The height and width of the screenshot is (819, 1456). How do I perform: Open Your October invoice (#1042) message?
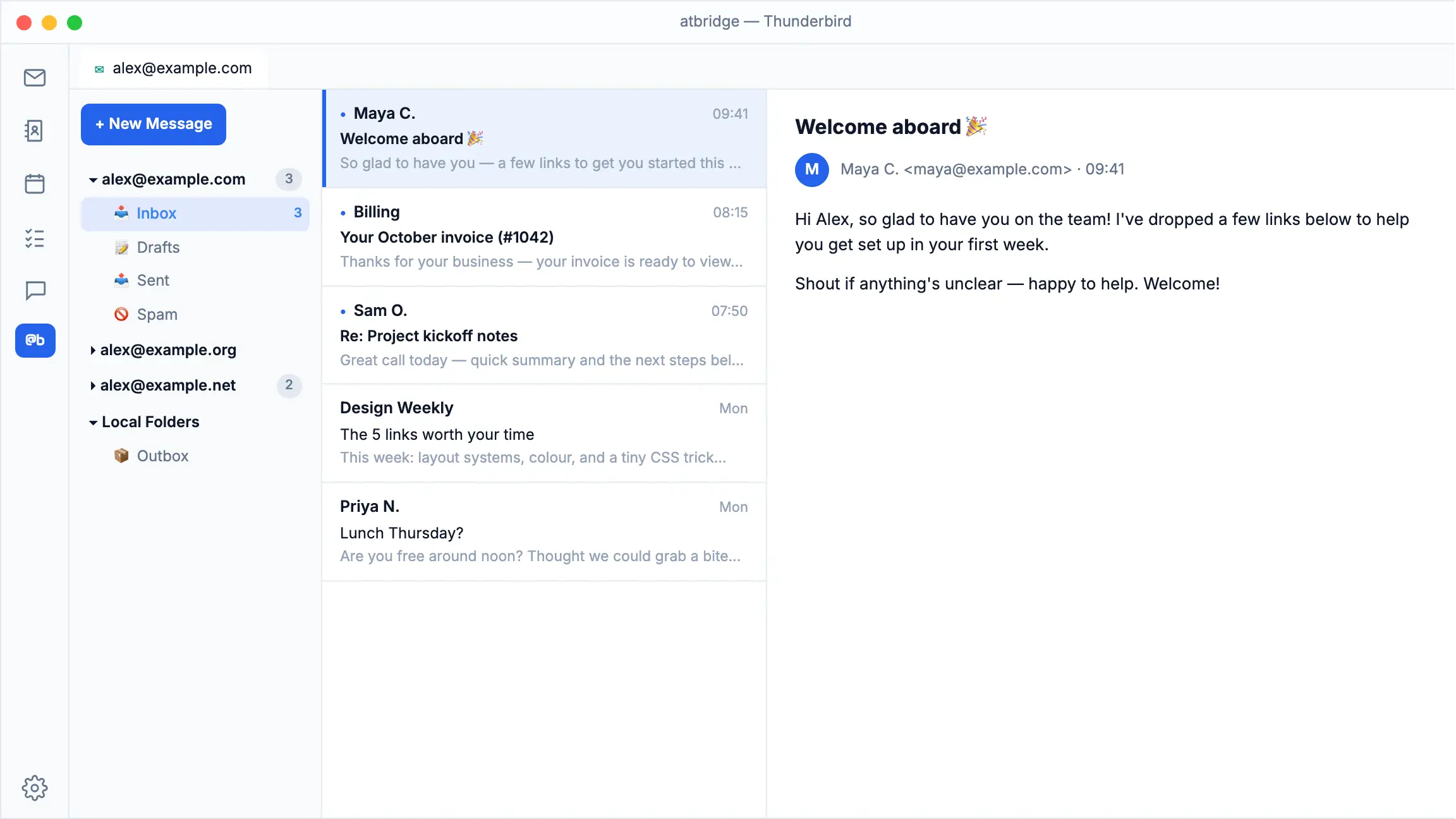544,237
